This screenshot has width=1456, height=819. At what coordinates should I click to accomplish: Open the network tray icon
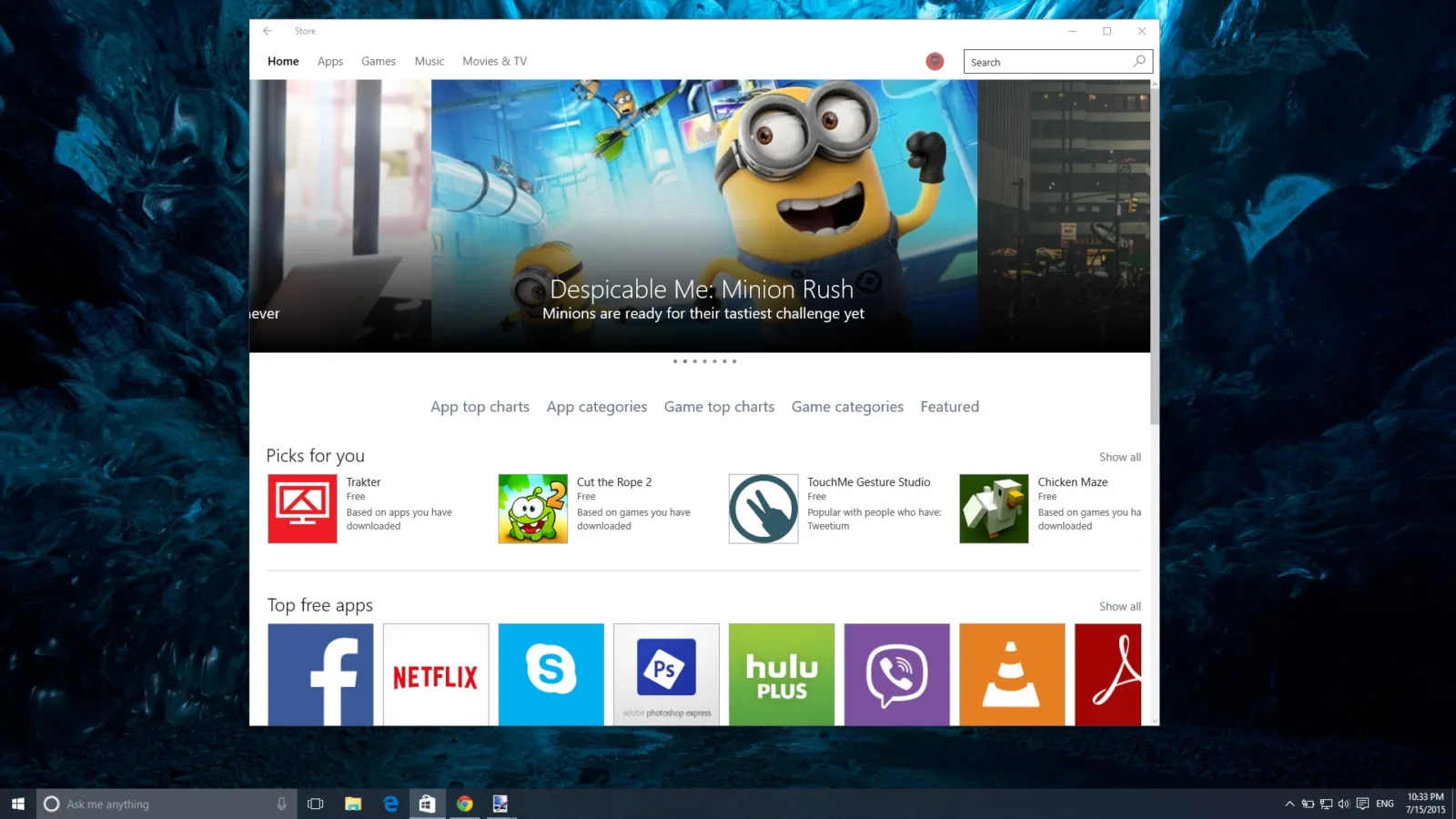1326,804
